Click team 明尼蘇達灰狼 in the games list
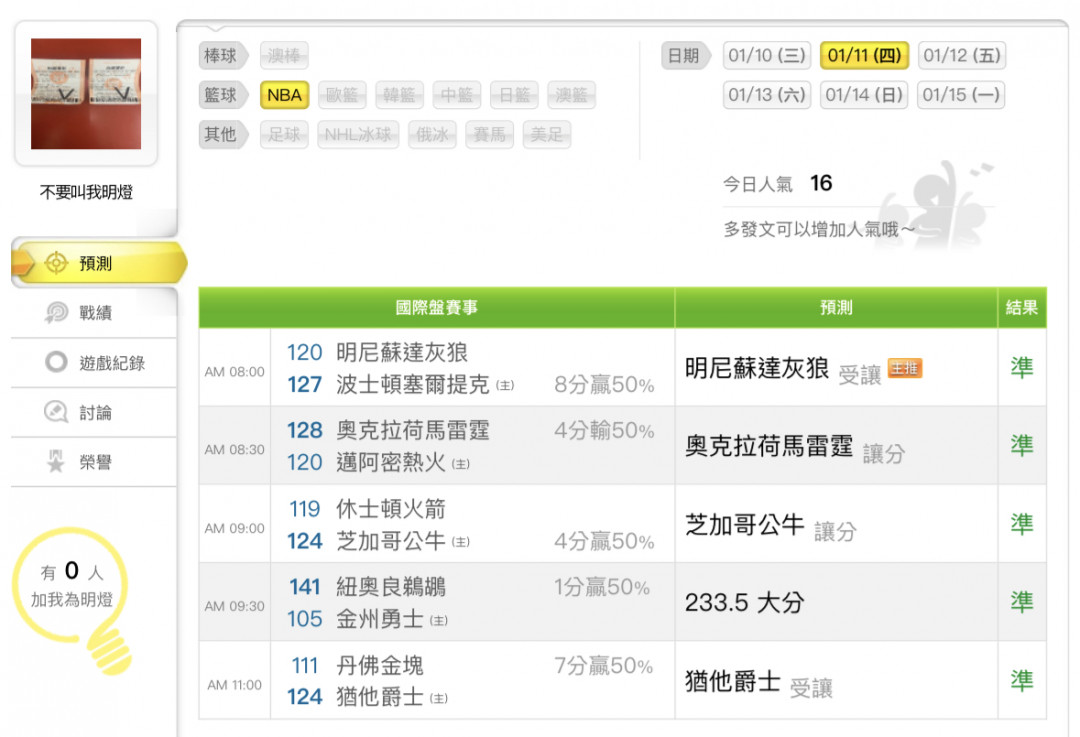Image resolution: width=1080 pixels, height=737 pixels. 402,353
